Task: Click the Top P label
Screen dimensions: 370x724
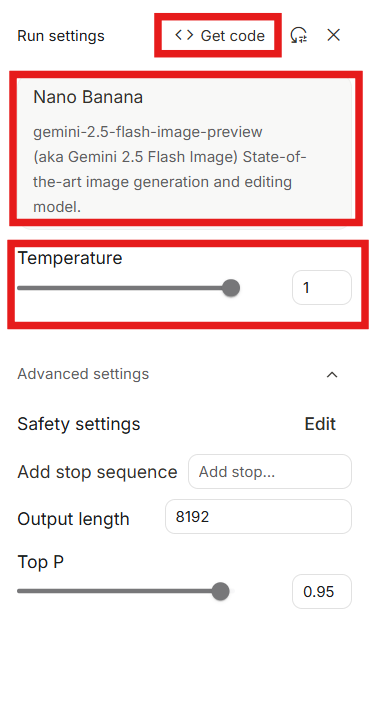Action: 41,562
